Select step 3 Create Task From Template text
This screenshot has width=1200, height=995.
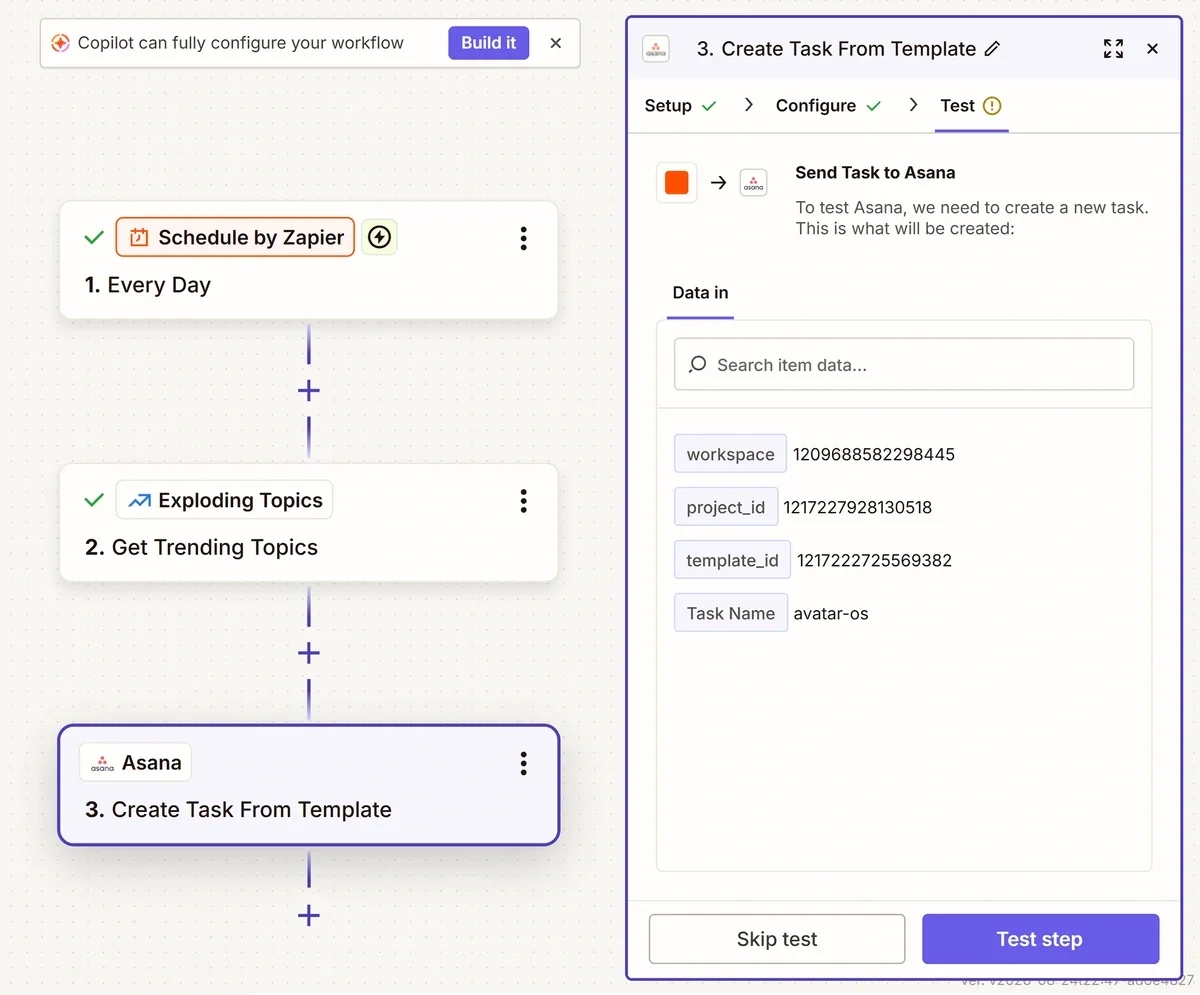[238, 810]
